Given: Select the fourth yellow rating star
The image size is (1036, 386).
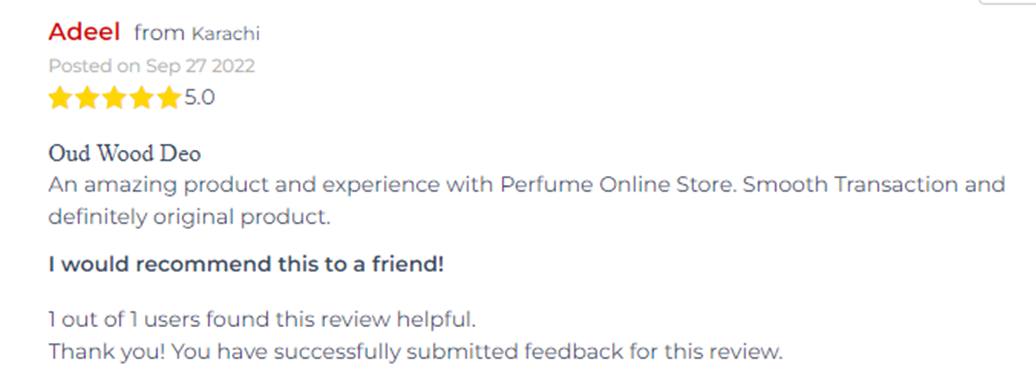Looking at the screenshot, I should tap(141, 98).
